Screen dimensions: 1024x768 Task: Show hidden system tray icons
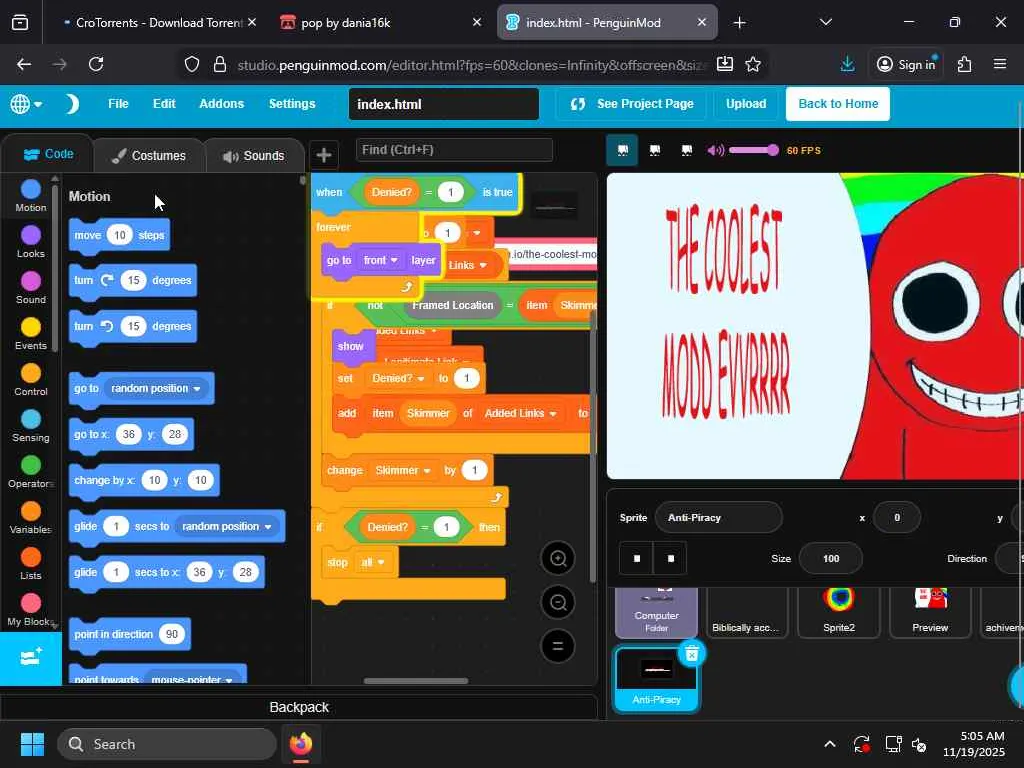829,744
